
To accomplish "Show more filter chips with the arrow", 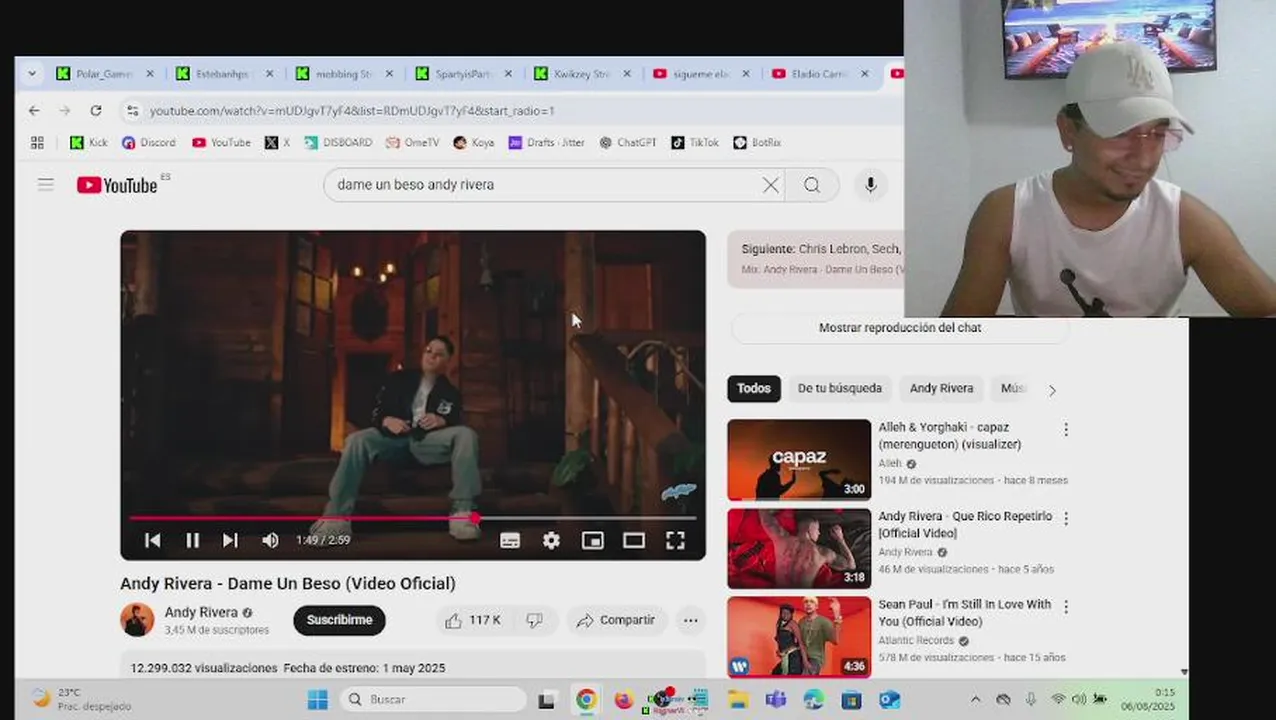I will [x=1052, y=390].
